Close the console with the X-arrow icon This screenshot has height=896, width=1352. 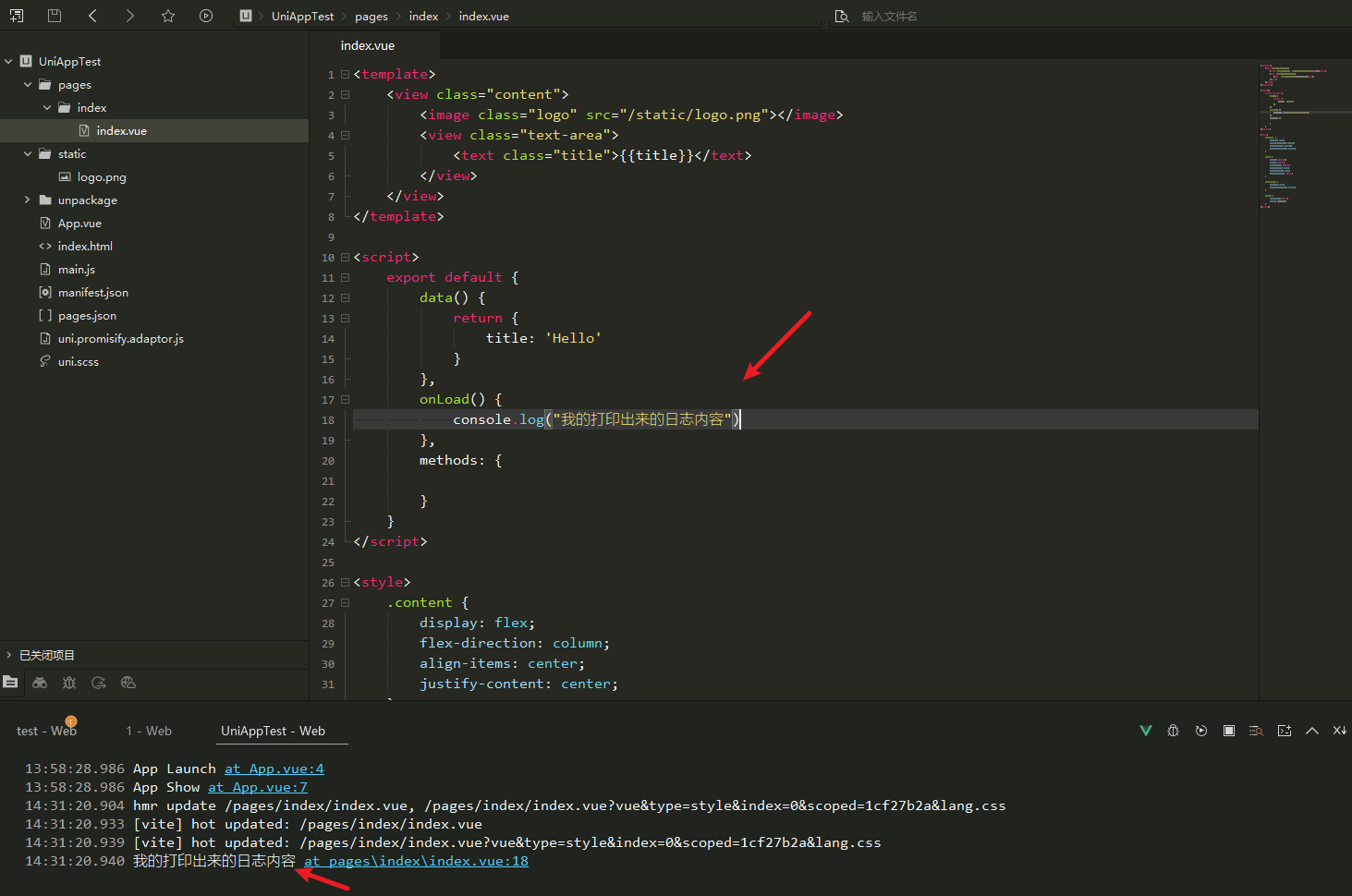[x=1340, y=731]
